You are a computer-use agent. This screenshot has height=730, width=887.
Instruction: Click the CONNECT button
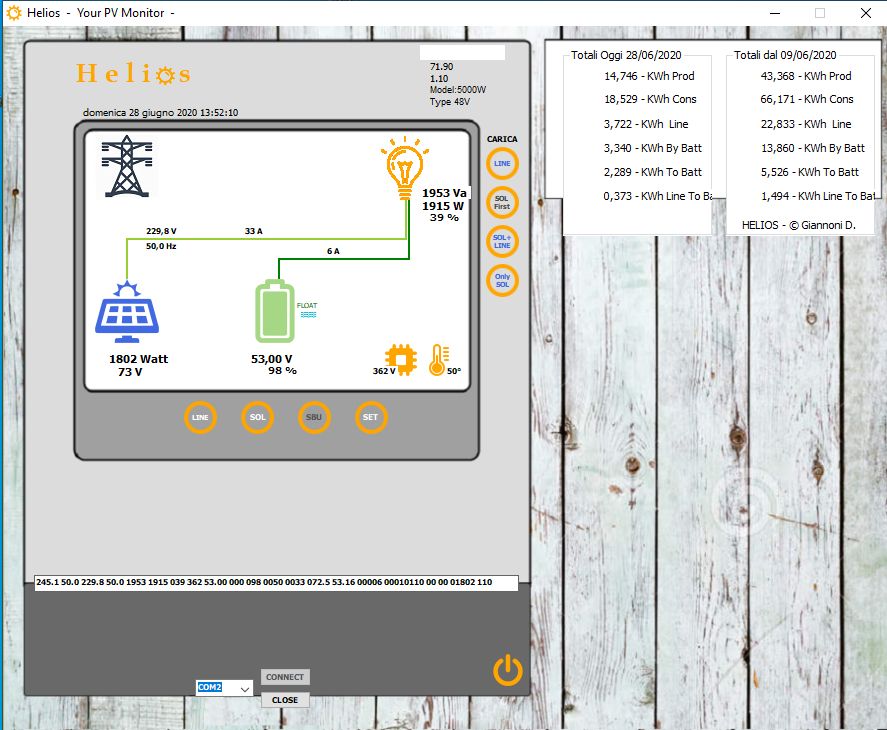point(285,677)
